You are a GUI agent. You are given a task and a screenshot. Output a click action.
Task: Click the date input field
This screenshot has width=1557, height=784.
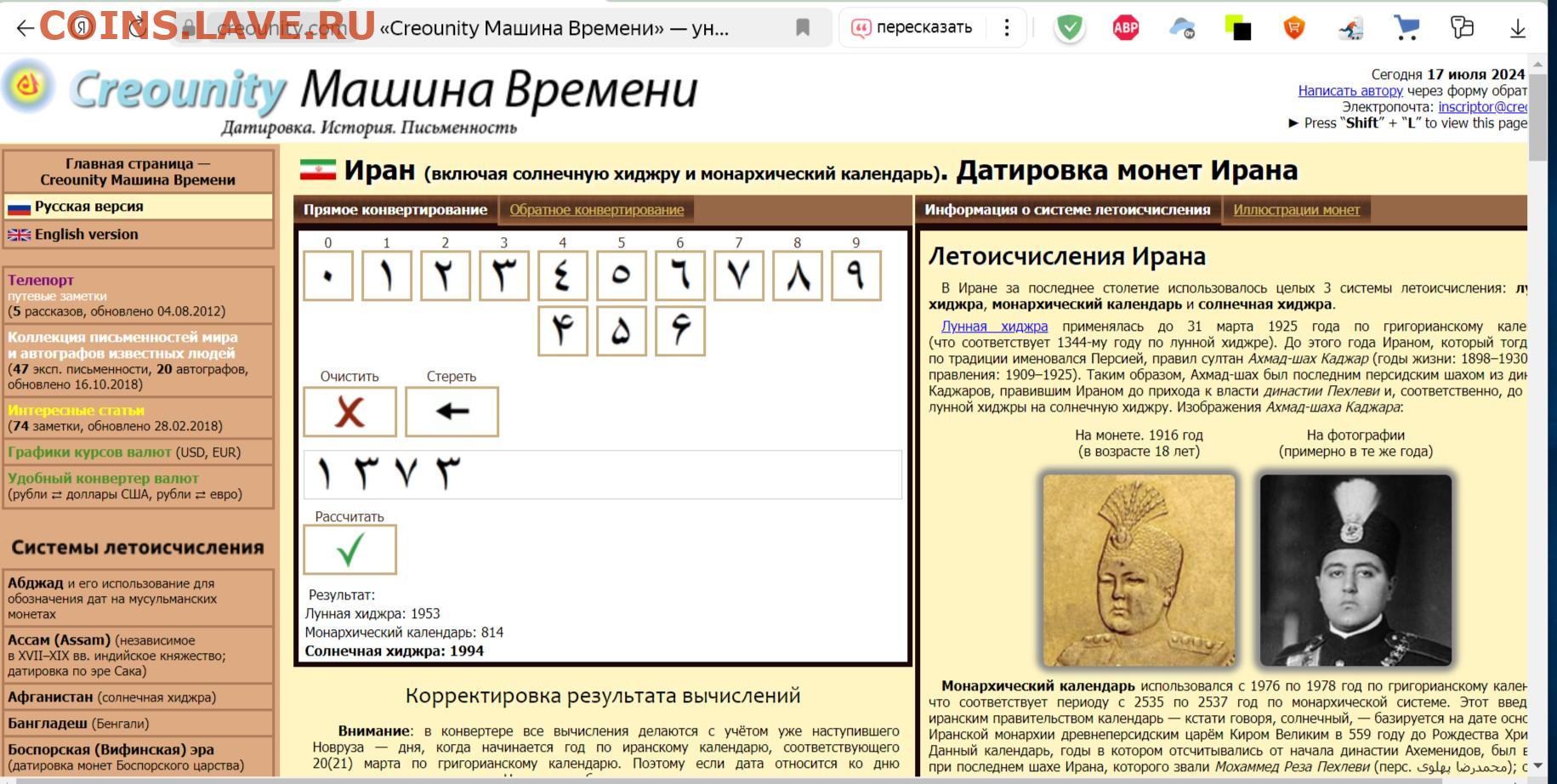point(603,474)
